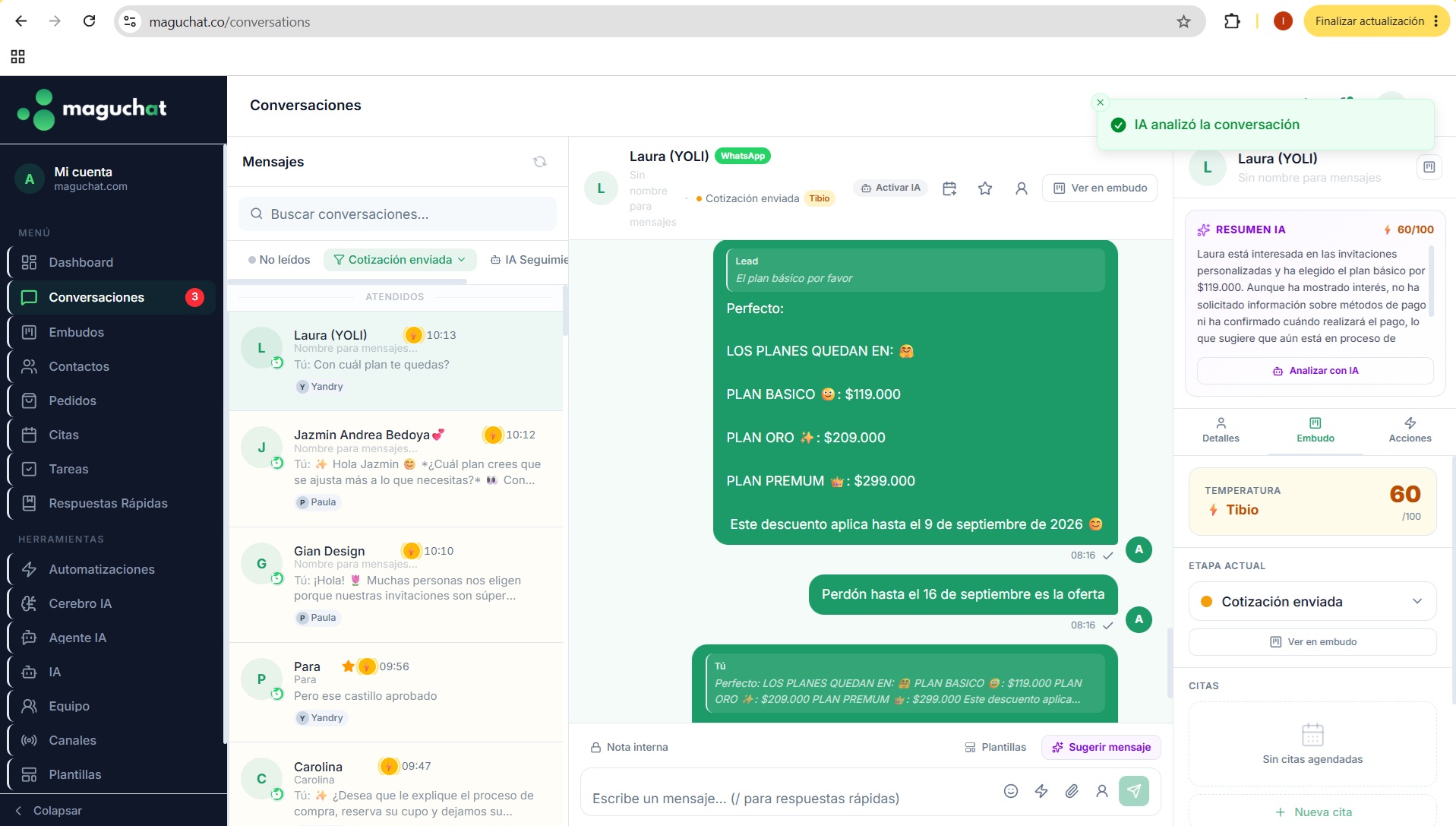Open Respuestas Rápidas in sidebar
1456x826 pixels.
112,503
